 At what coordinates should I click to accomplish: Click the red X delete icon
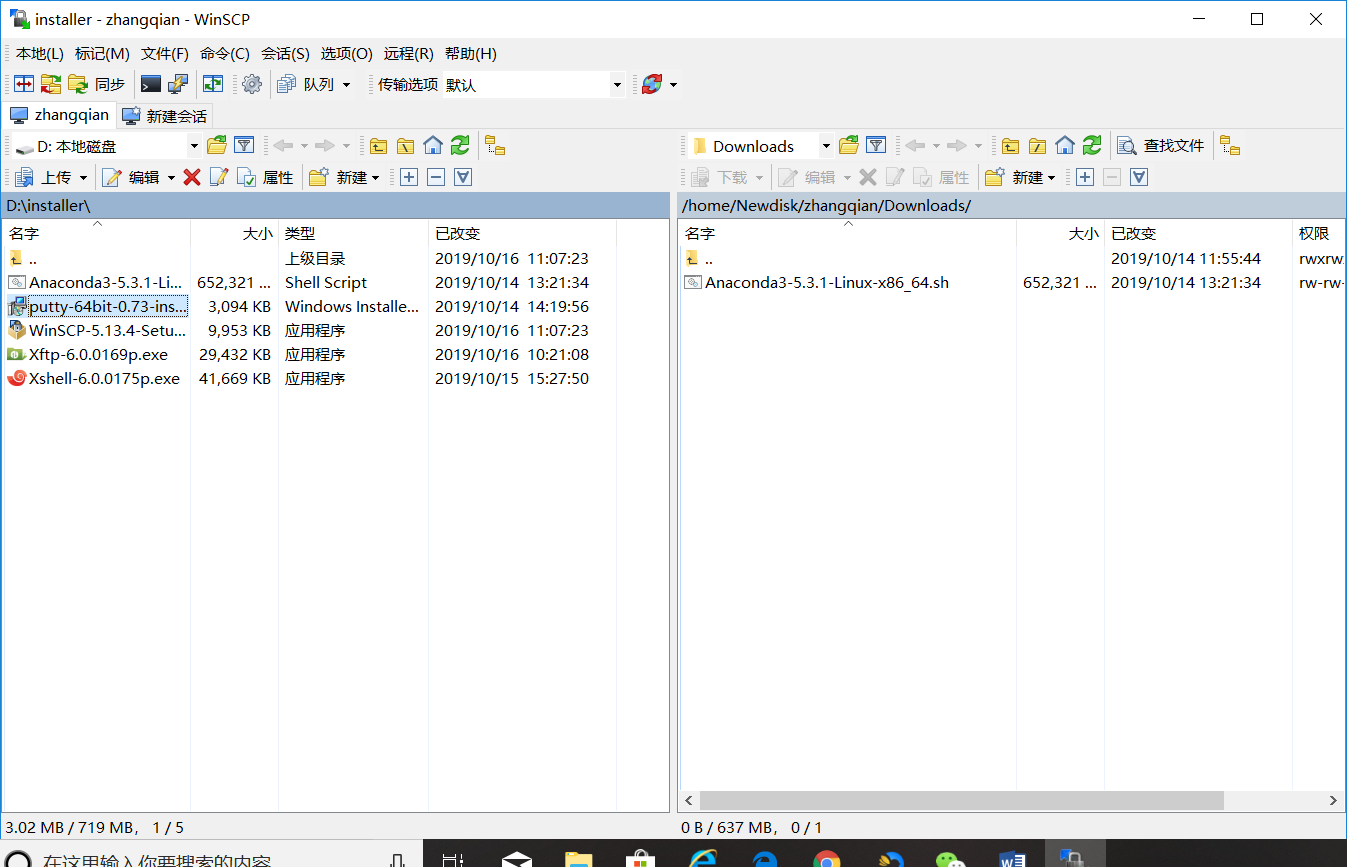click(192, 177)
